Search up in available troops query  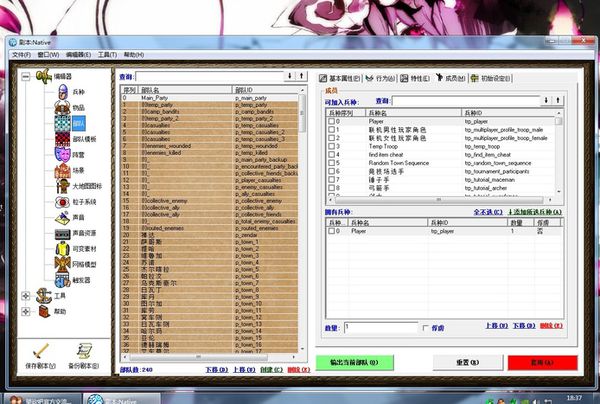click(x=558, y=100)
